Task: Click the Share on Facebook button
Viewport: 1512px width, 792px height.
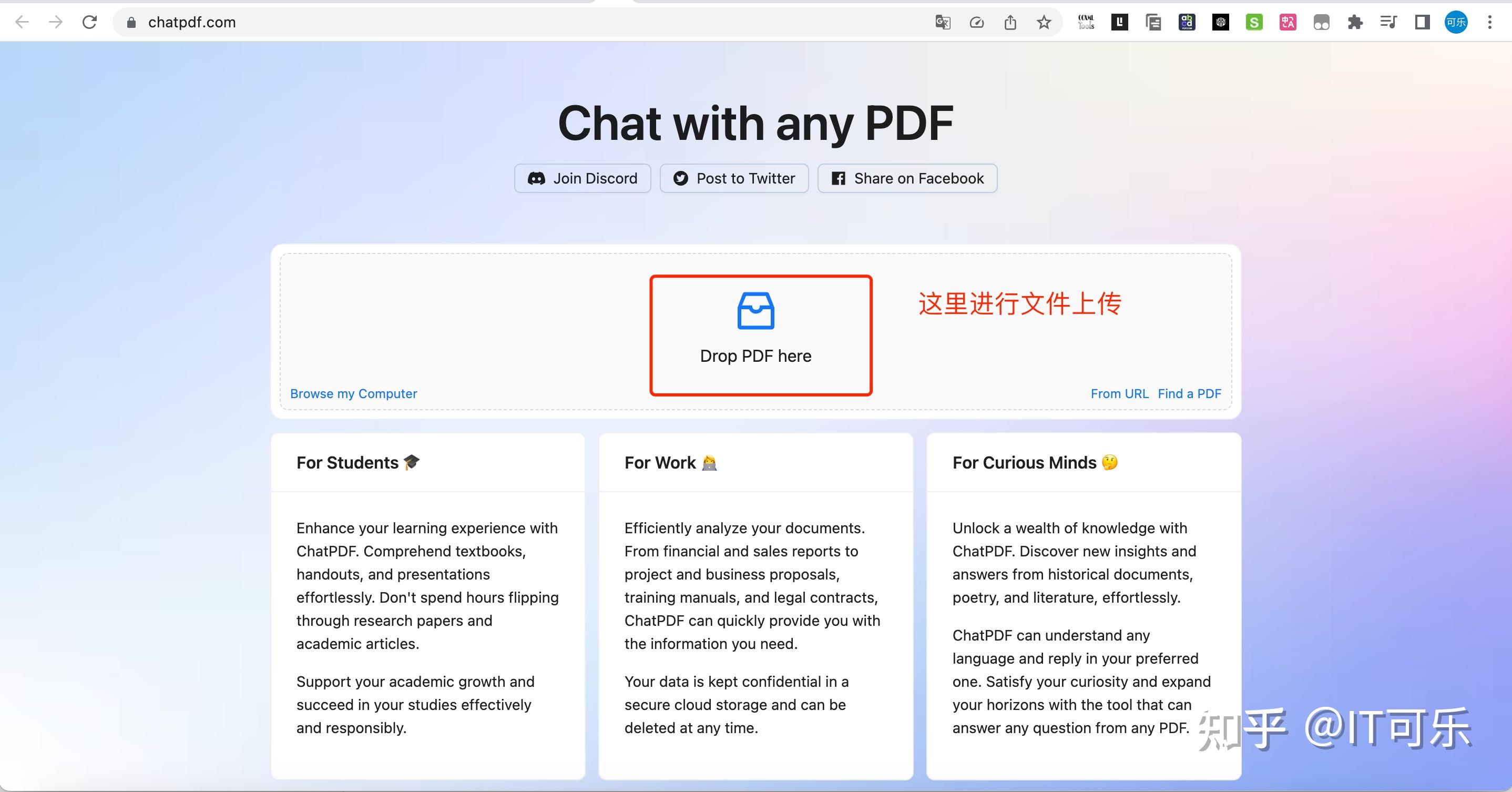Action: click(907, 178)
